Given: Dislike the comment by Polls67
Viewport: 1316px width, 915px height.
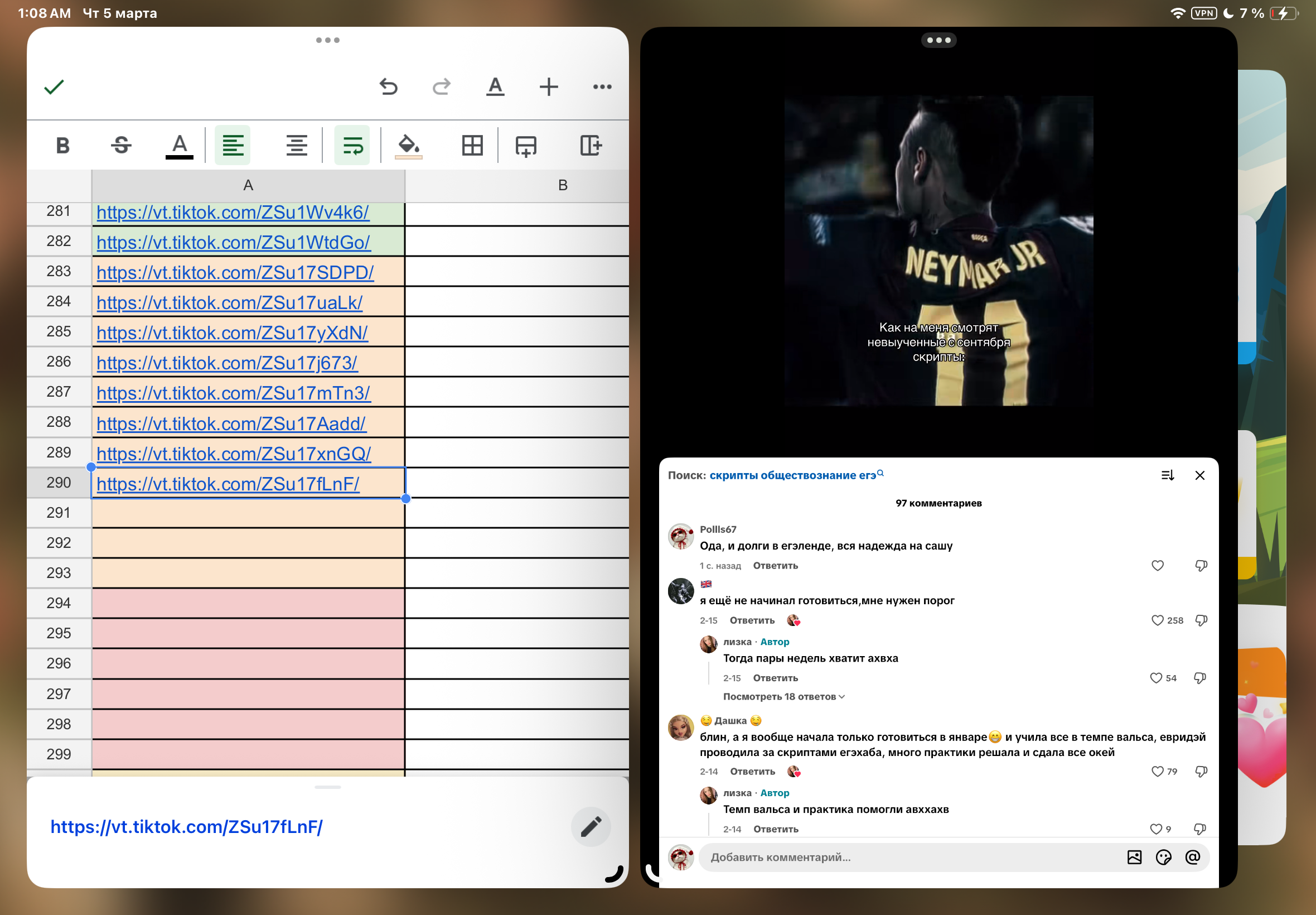Looking at the screenshot, I should click(x=1201, y=566).
